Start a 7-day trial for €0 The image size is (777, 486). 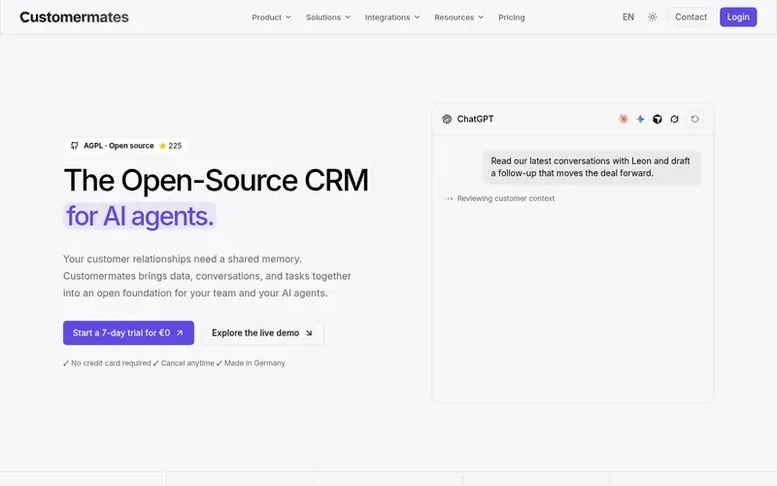point(128,333)
